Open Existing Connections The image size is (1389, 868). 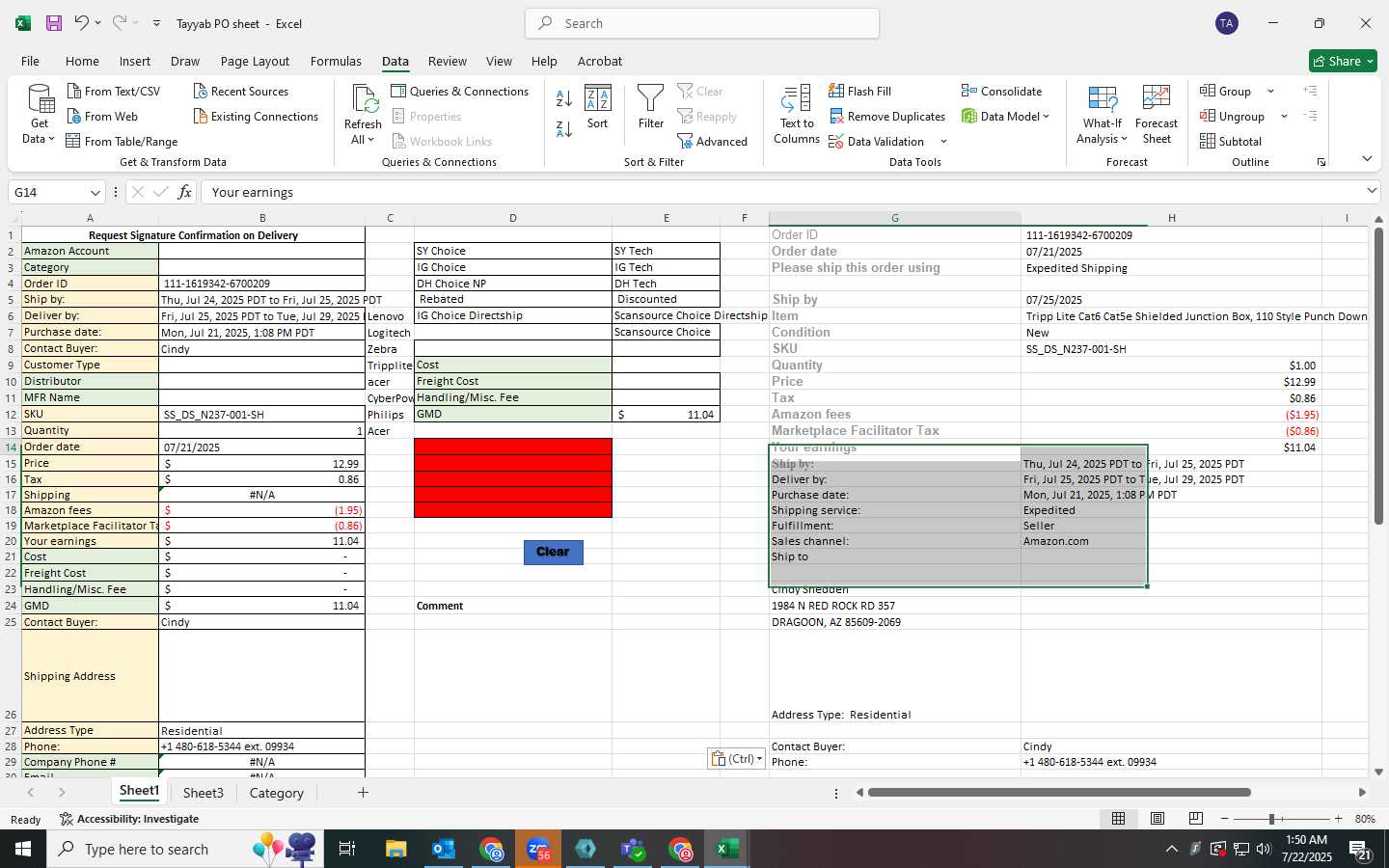click(x=256, y=116)
